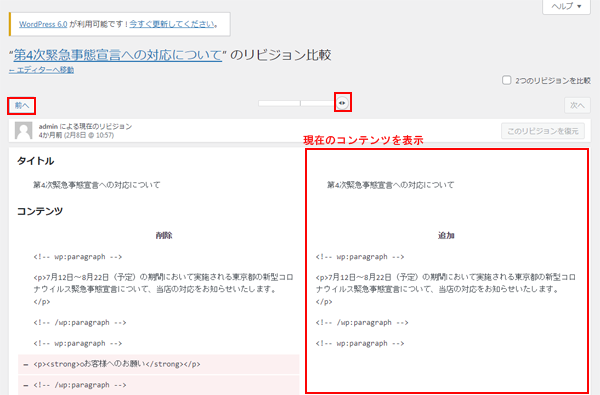The height and width of the screenshot is (395, 600).
Task: Select the 'admin による現在のリビジョン' text
Action: click(85, 126)
